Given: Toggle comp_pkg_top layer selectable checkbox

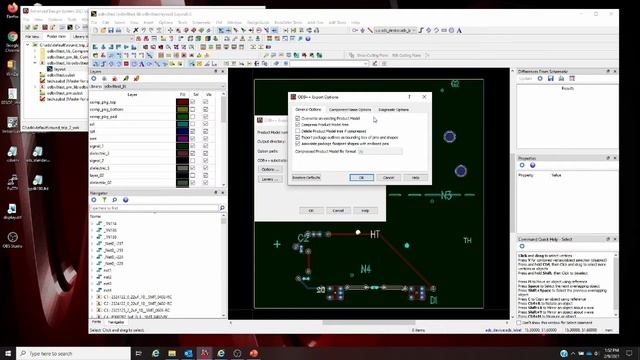Looking at the screenshot, I should pyautogui.click(x=193, y=102).
